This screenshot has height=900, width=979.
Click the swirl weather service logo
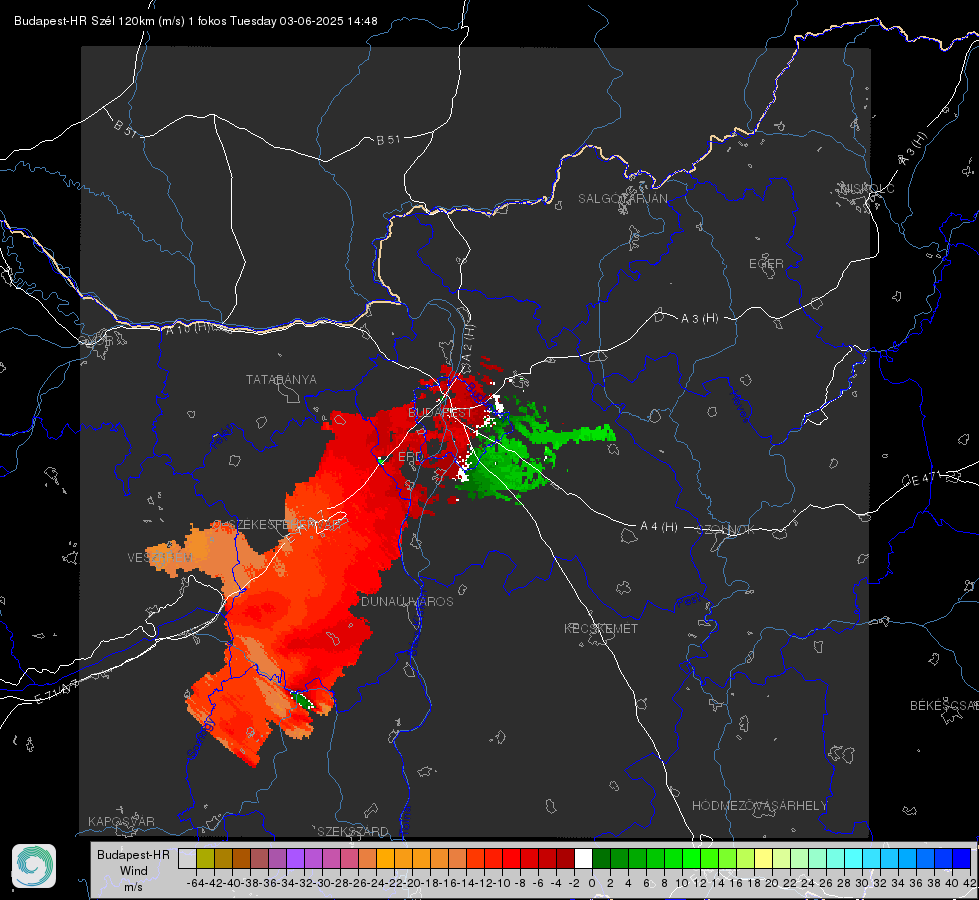point(34,866)
